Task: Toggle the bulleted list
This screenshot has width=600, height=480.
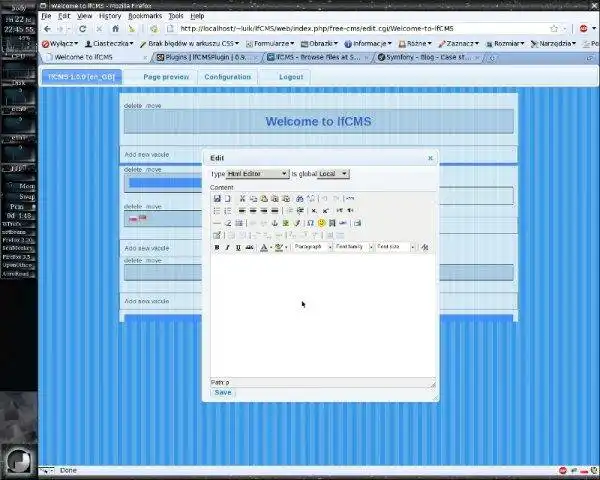Action: [217, 211]
